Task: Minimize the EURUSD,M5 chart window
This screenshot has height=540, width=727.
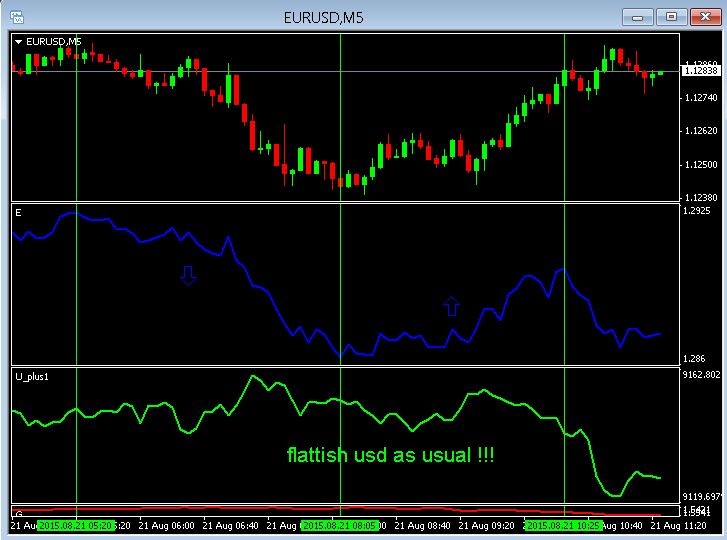Action: click(638, 18)
